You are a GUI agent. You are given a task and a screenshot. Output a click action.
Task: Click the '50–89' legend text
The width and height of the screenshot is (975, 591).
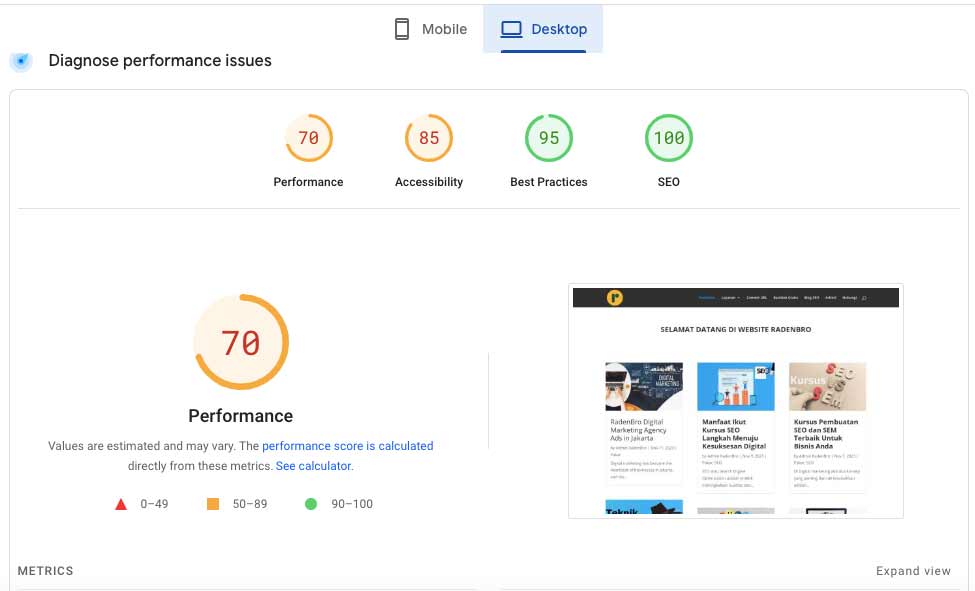click(250, 504)
